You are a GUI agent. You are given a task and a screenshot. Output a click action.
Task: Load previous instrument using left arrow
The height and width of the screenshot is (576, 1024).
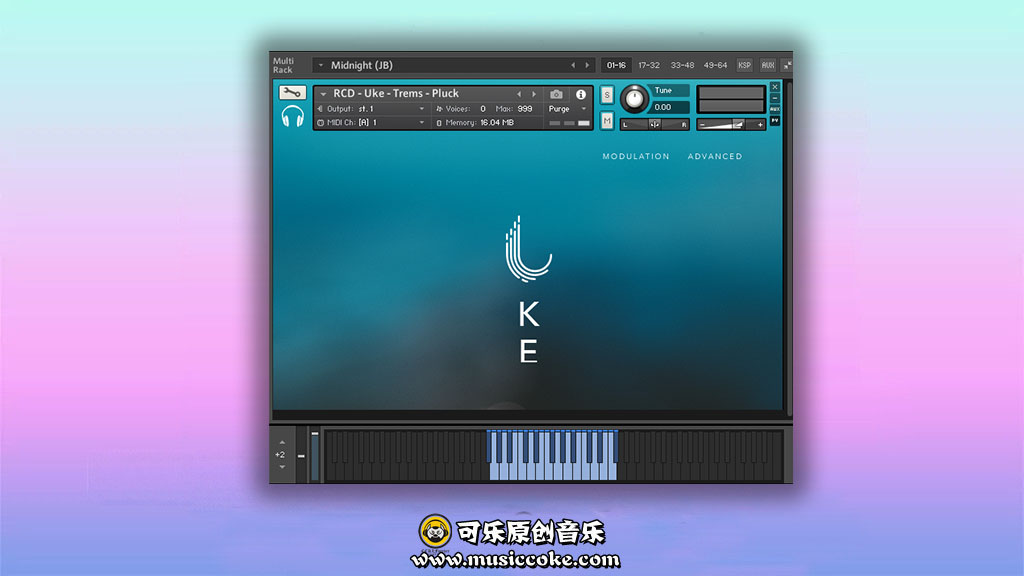click(x=519, y=94)
